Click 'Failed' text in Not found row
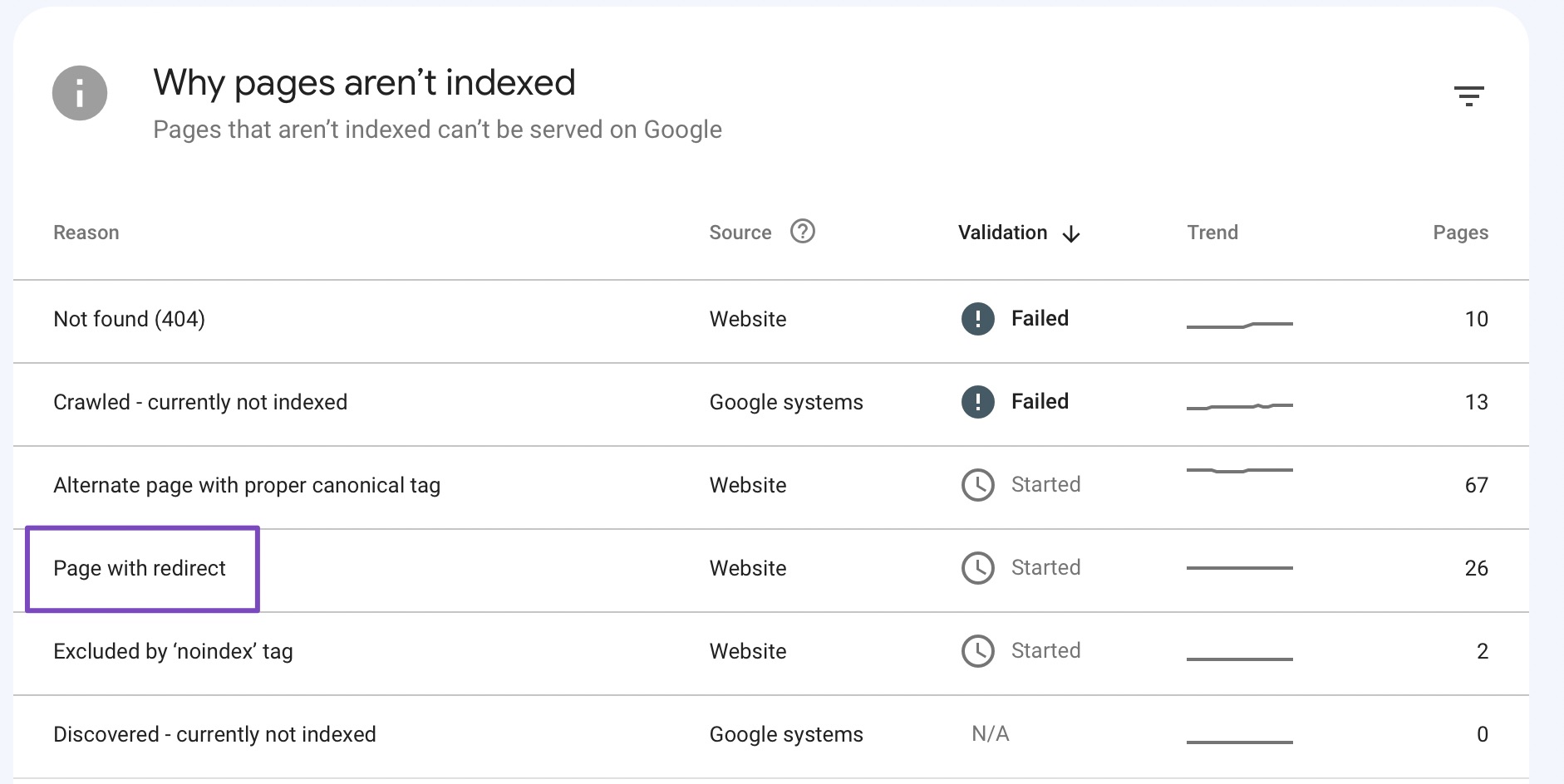1564x784 pixels. coord(1040,318)
